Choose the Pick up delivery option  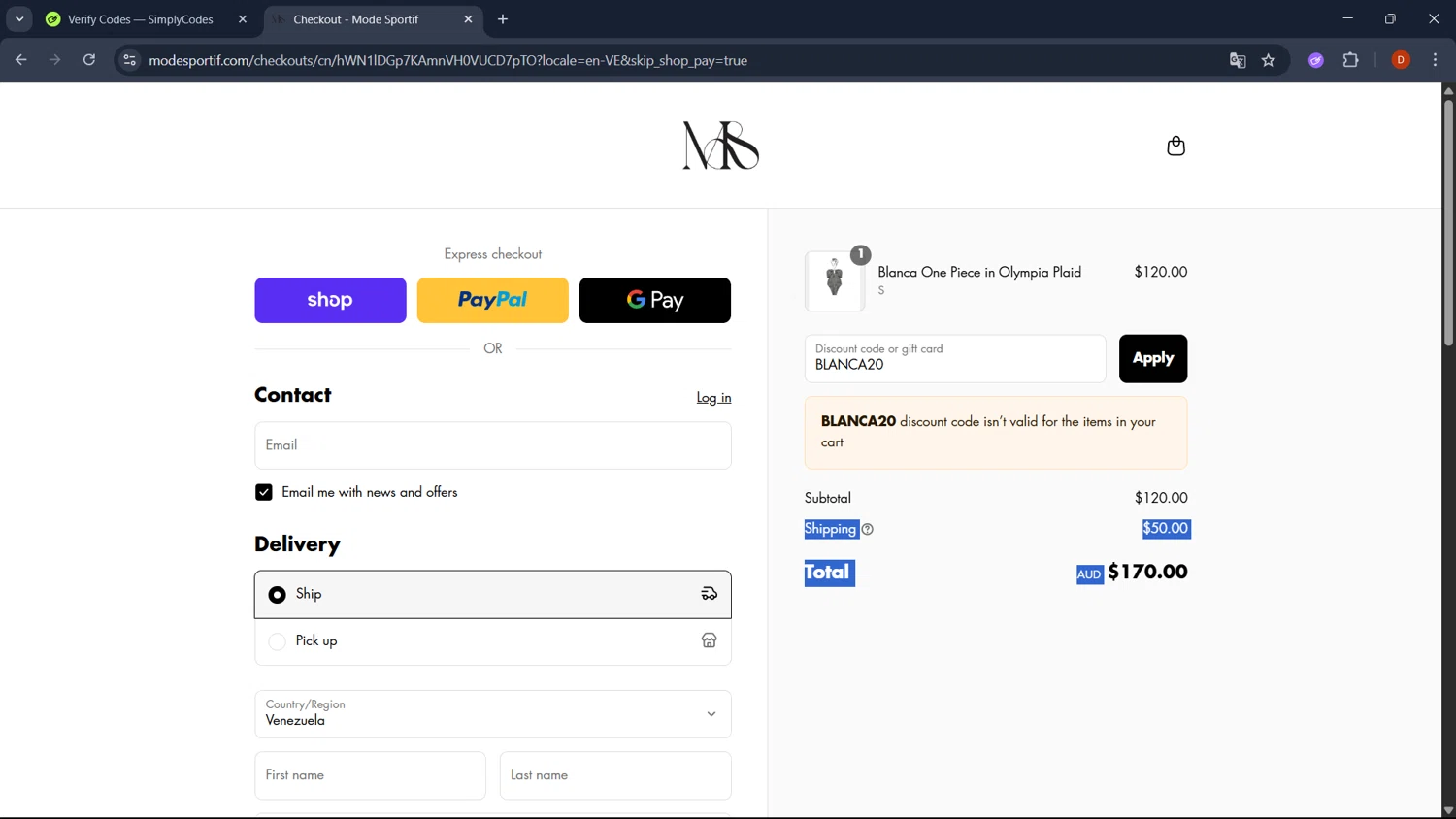tap(493, 641)
